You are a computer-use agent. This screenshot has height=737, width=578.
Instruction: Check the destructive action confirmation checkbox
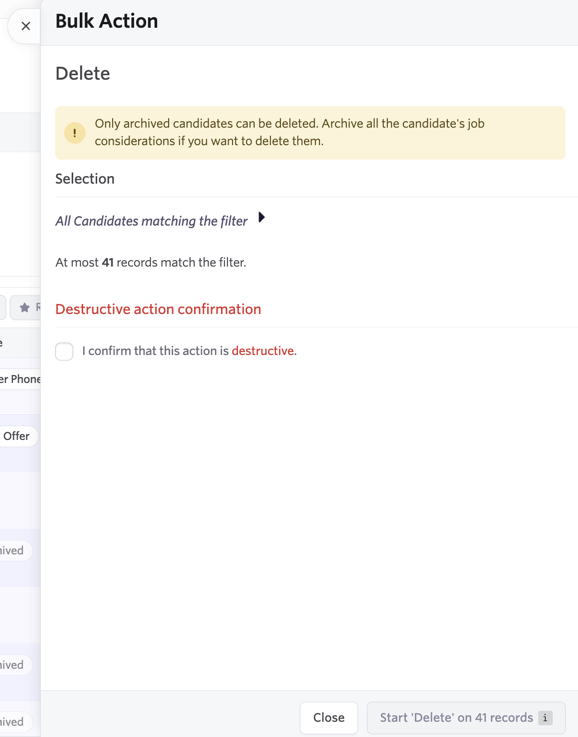click(64, 351)
